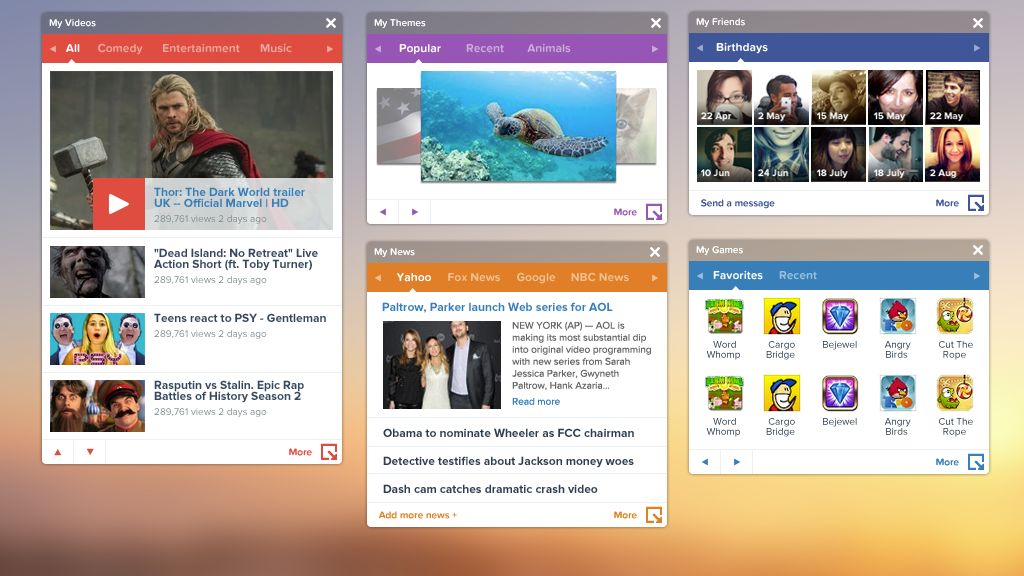The width and height of the screenshot is (1024, 576).
Task: Select friend with 2 Aug birthday
Action: point(953,154)
